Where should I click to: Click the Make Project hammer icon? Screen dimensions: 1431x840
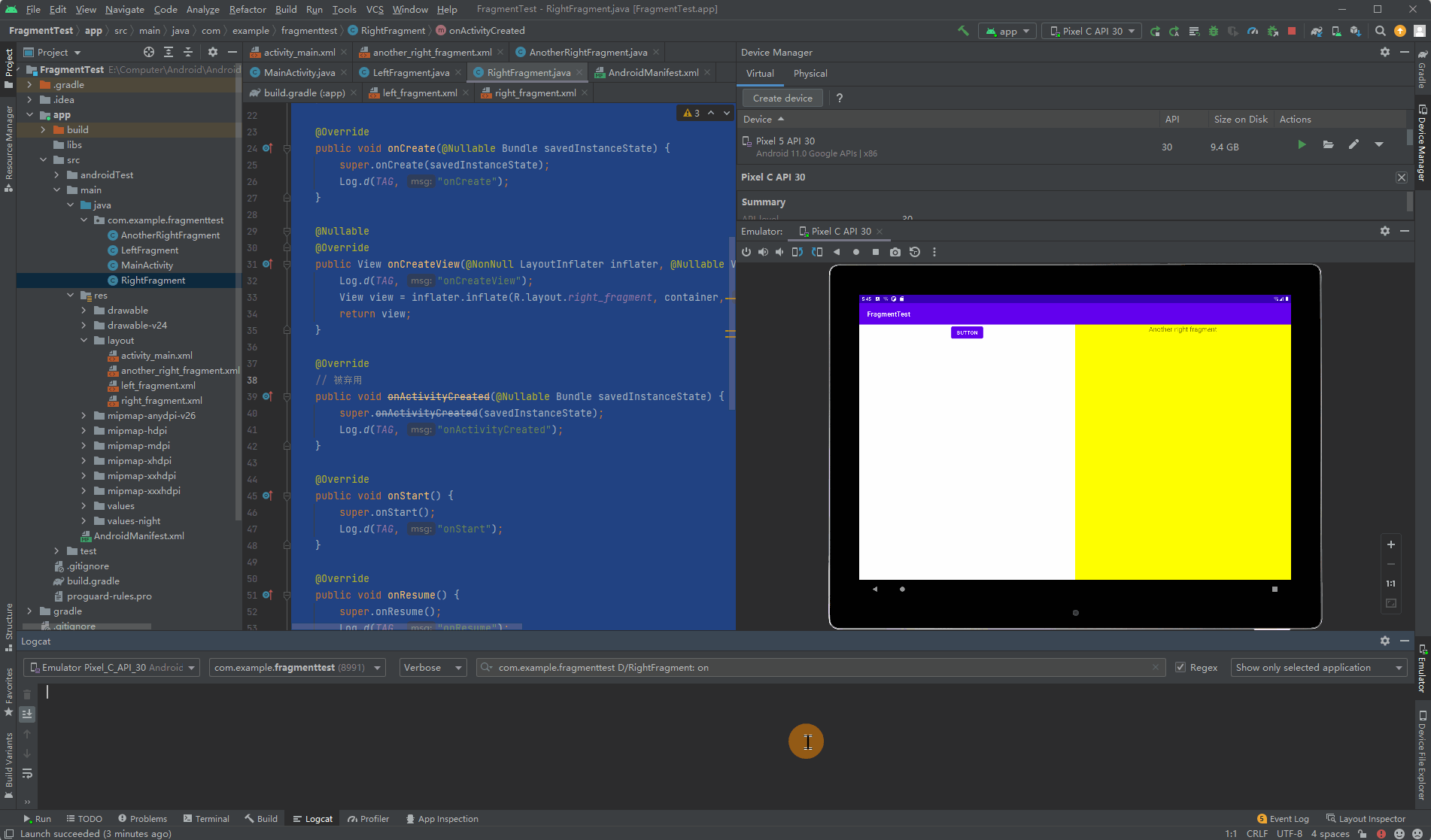point(963,31)
